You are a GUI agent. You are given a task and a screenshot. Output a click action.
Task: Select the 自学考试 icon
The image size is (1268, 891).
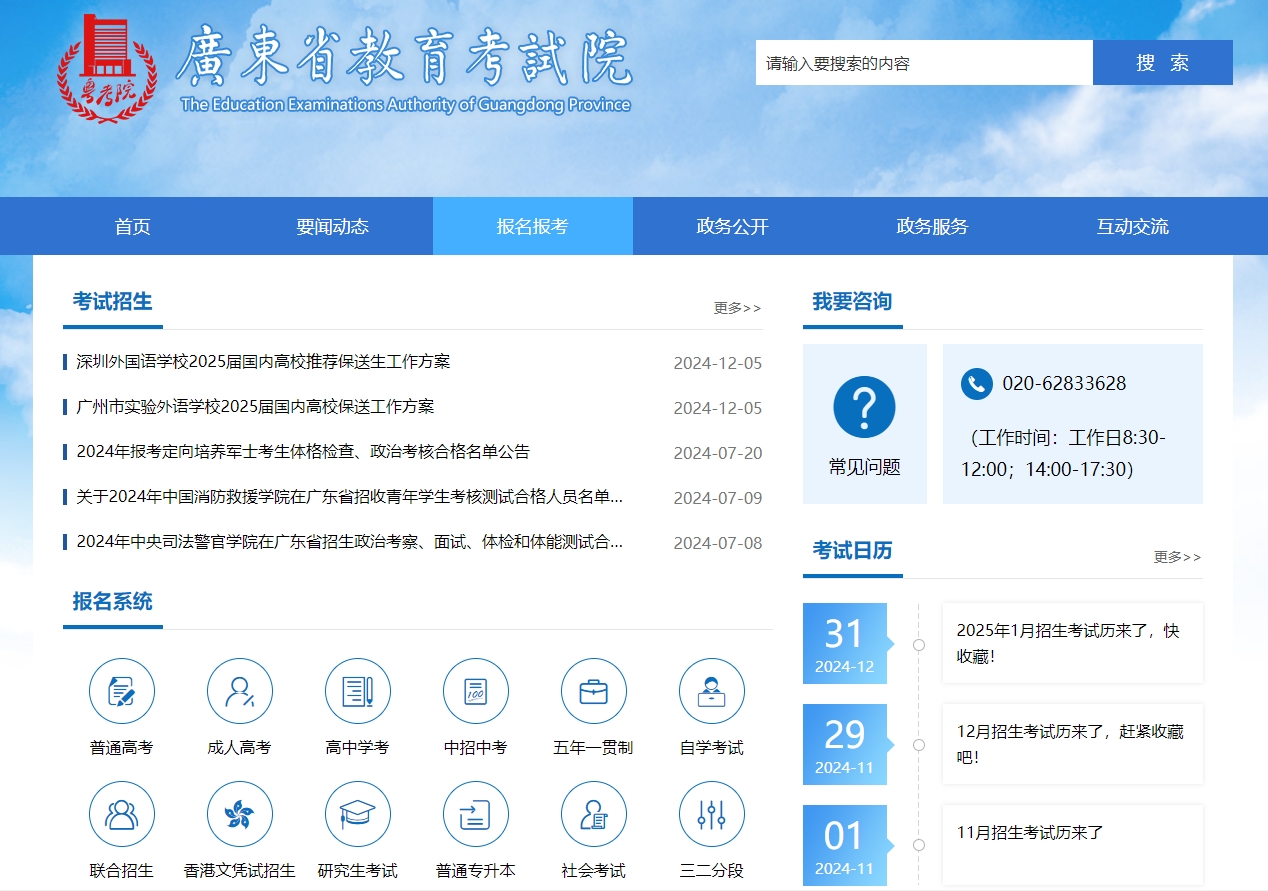pyautogui.click(x=711, y=690)
